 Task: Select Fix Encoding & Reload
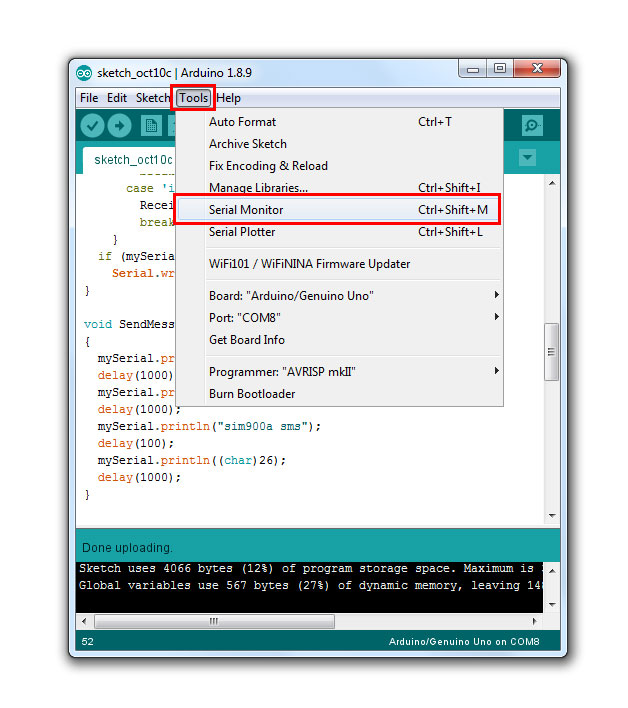339,166
